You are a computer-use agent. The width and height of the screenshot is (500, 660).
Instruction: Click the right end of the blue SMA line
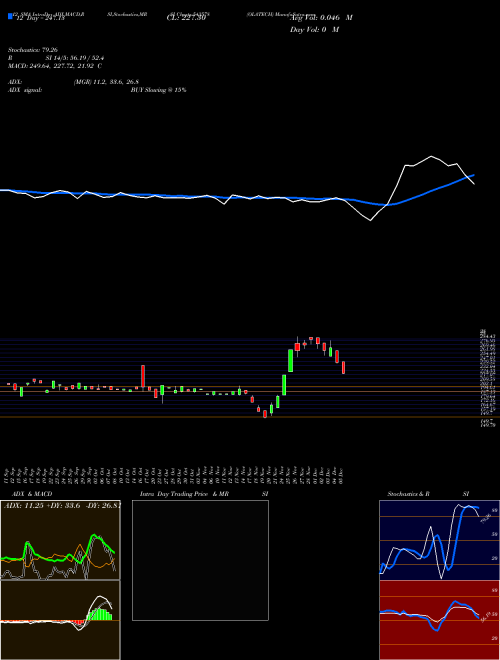pos(474,175)
